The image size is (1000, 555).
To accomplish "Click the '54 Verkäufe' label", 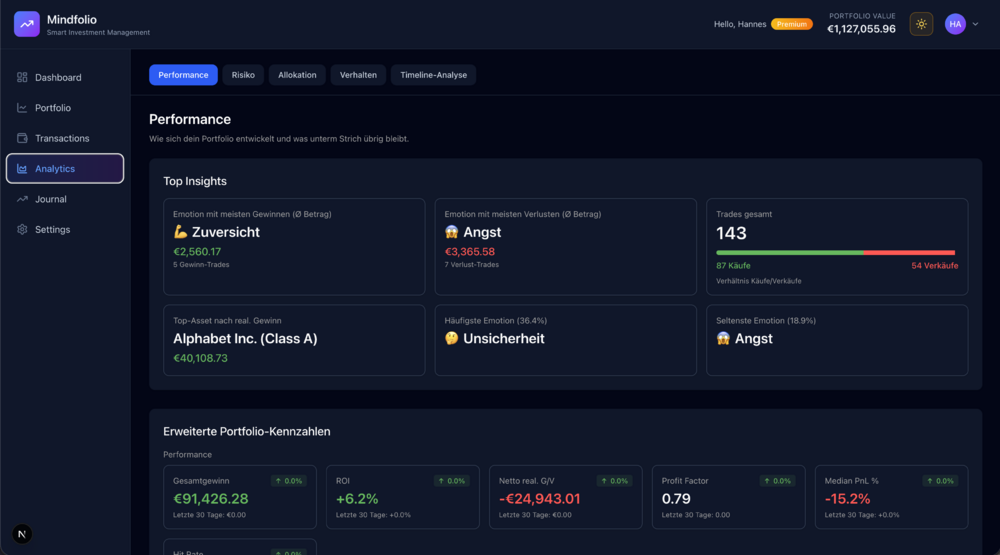I will click(x=934, y=265).
